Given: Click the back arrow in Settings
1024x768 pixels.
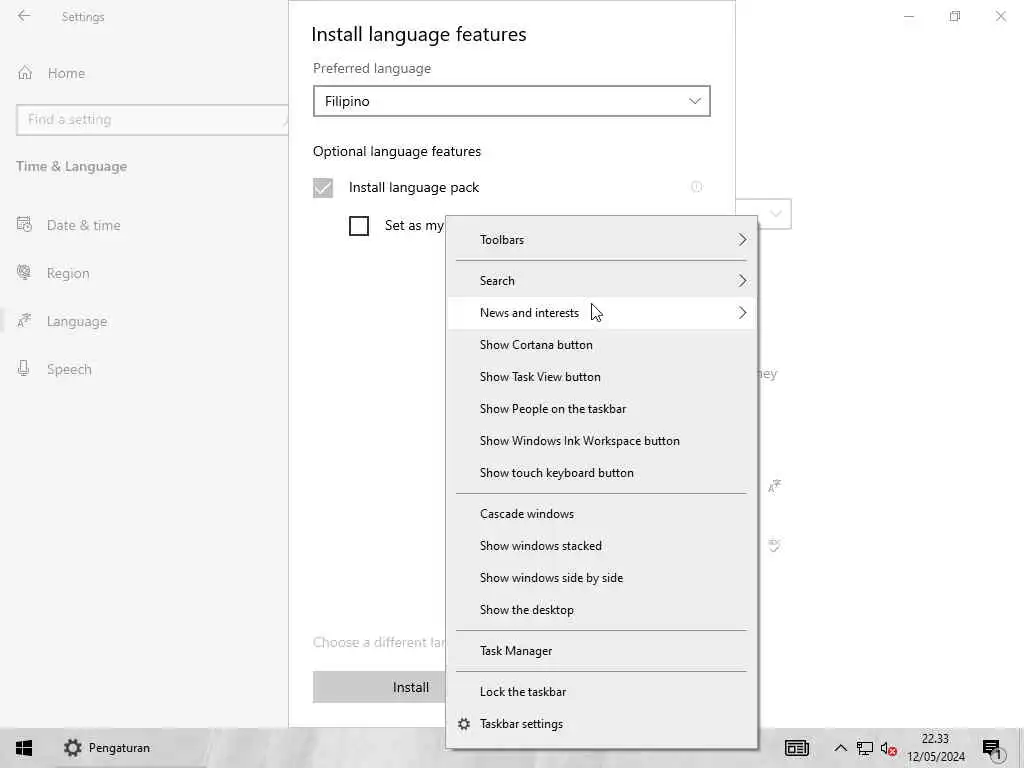Looking at the screenshot, I should (24, 16).
